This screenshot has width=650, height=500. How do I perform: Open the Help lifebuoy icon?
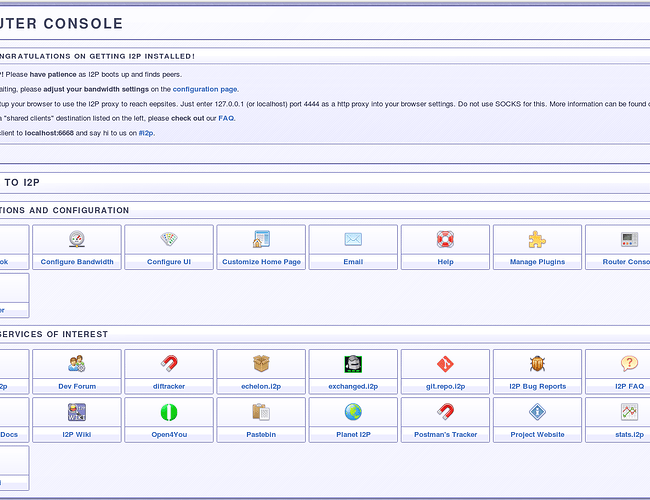pyautogui.click(x=445, y=239)
